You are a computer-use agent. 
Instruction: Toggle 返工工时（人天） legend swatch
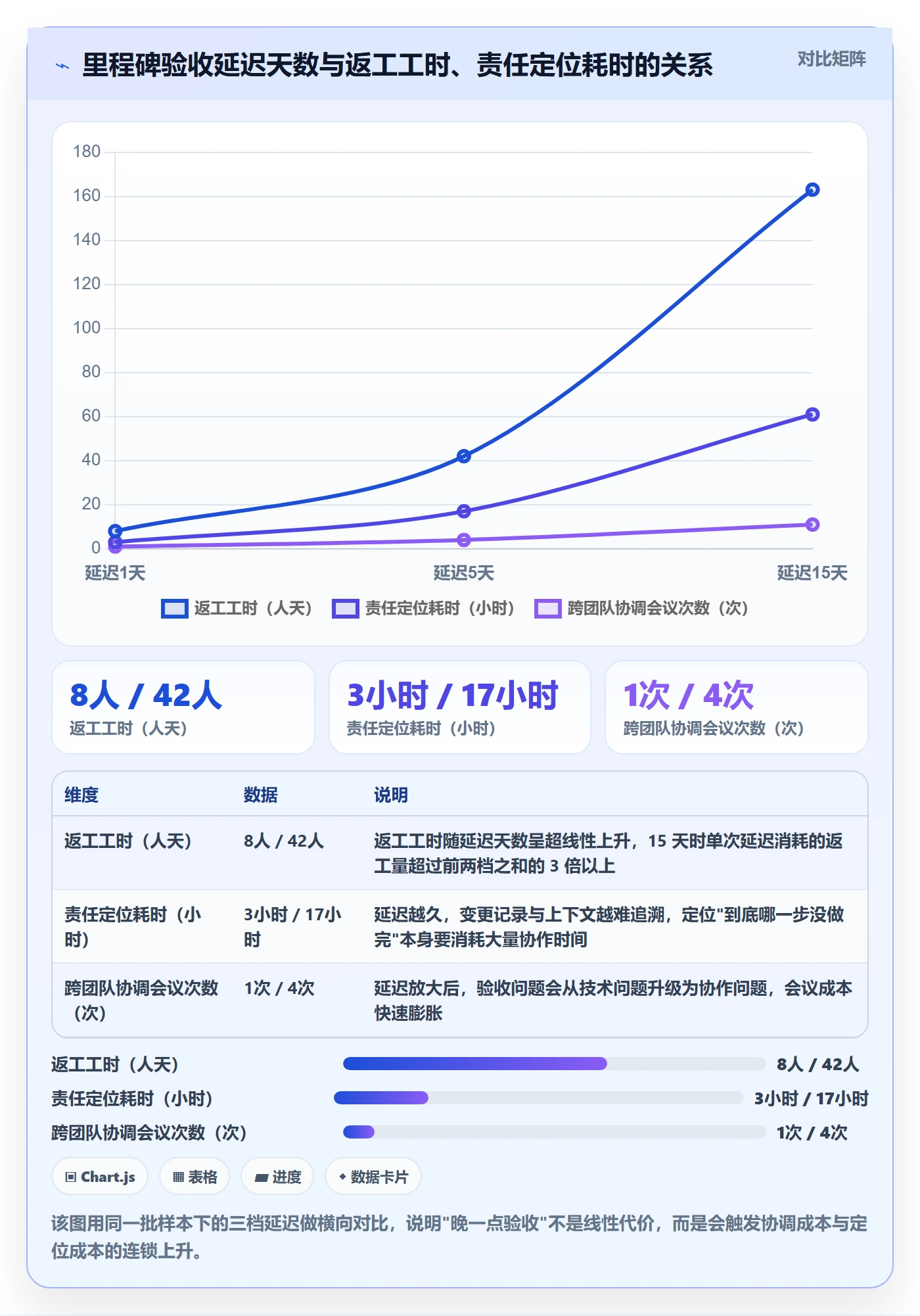tap(174, 609)
